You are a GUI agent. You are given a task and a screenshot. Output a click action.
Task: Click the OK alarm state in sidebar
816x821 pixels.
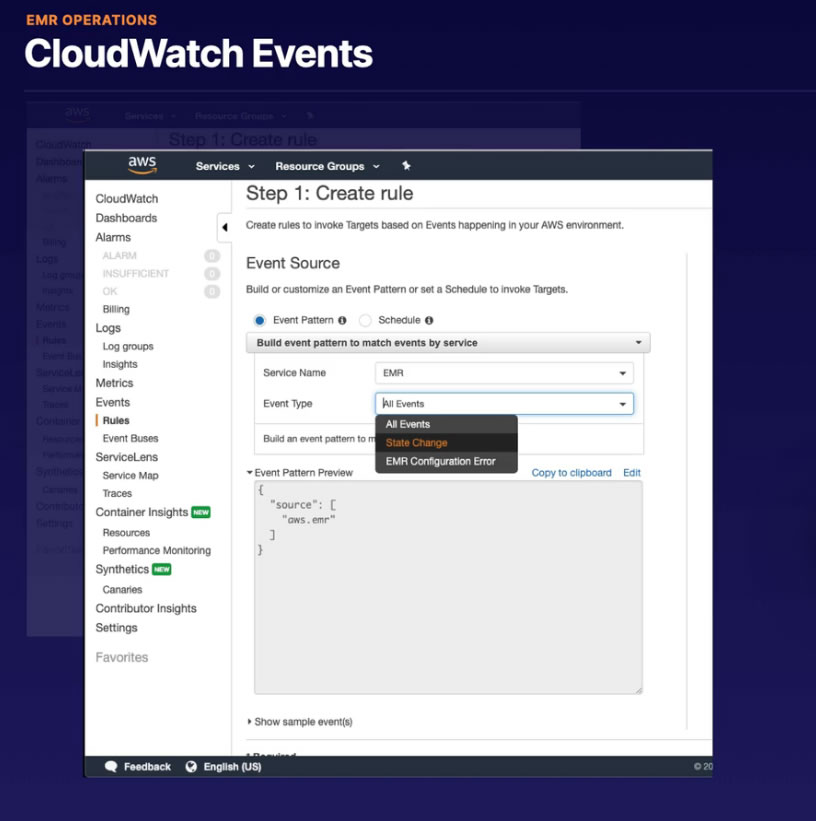point(110,292)
